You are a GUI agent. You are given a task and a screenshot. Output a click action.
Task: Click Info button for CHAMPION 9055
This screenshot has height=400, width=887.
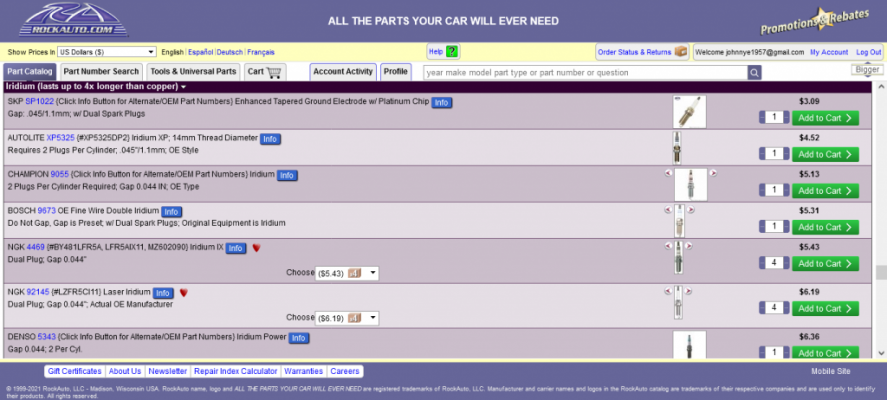pyautogui.click(x=287, y=175)
